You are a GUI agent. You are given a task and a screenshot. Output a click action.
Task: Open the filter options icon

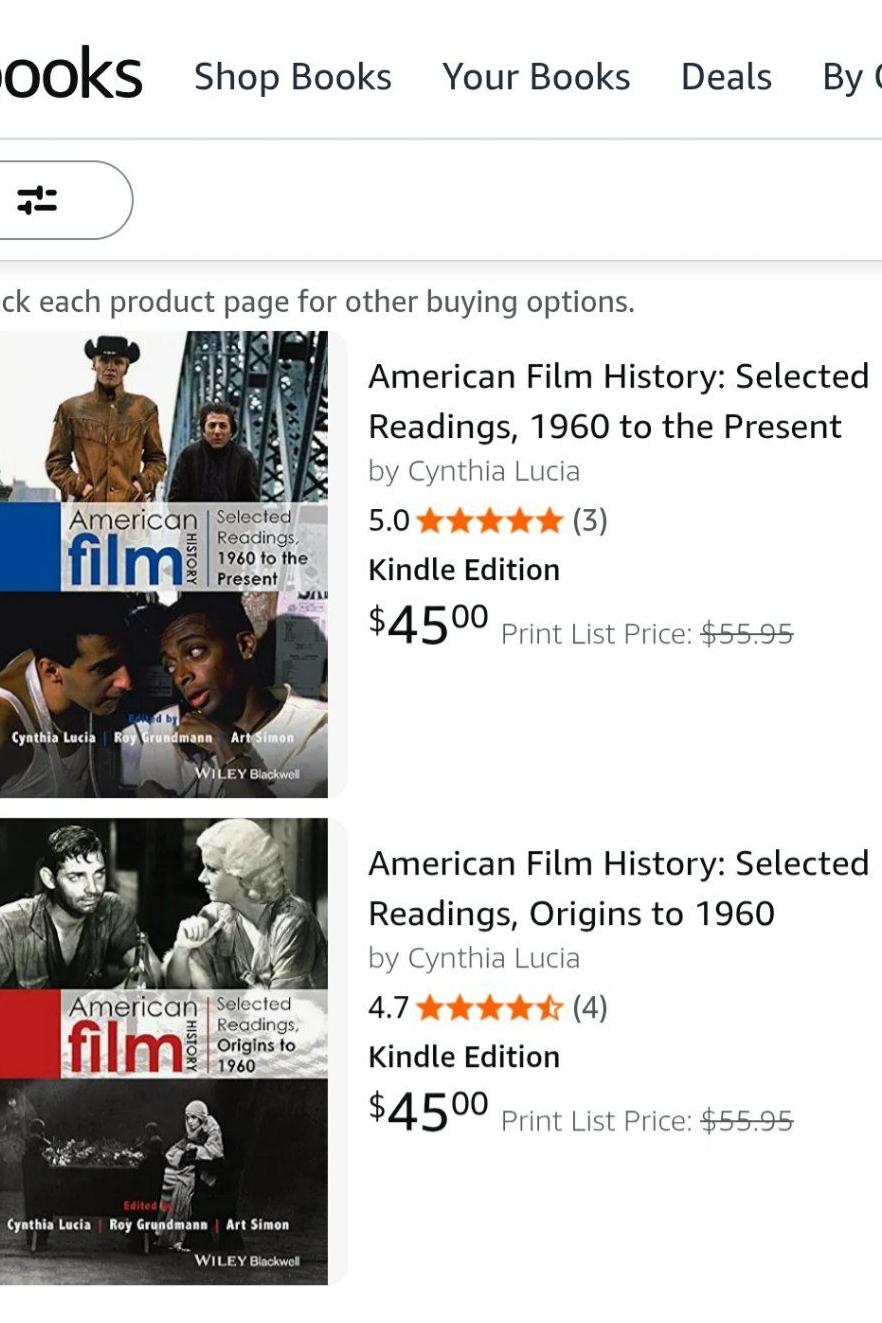38,200
